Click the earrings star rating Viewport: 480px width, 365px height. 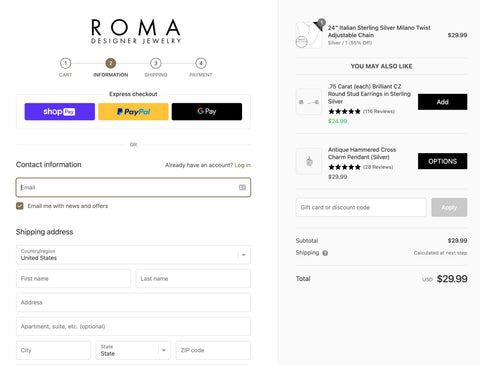tap(344, 111)
